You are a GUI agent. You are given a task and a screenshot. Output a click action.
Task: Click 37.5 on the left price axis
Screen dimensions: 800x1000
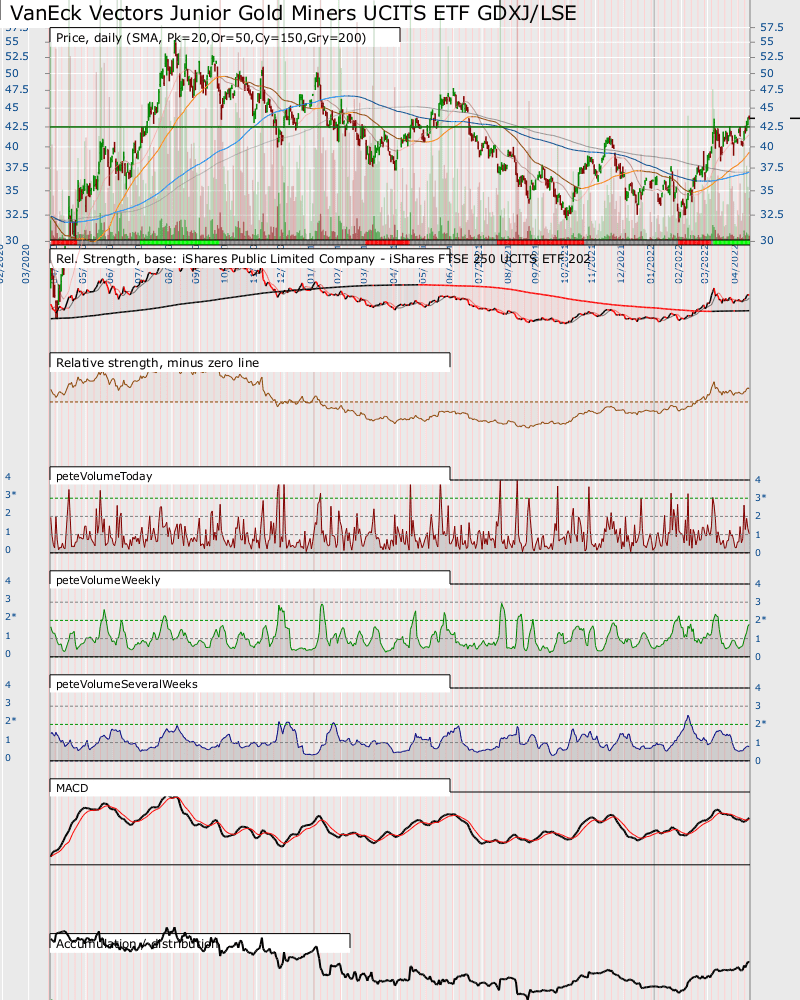click(17, 167)
